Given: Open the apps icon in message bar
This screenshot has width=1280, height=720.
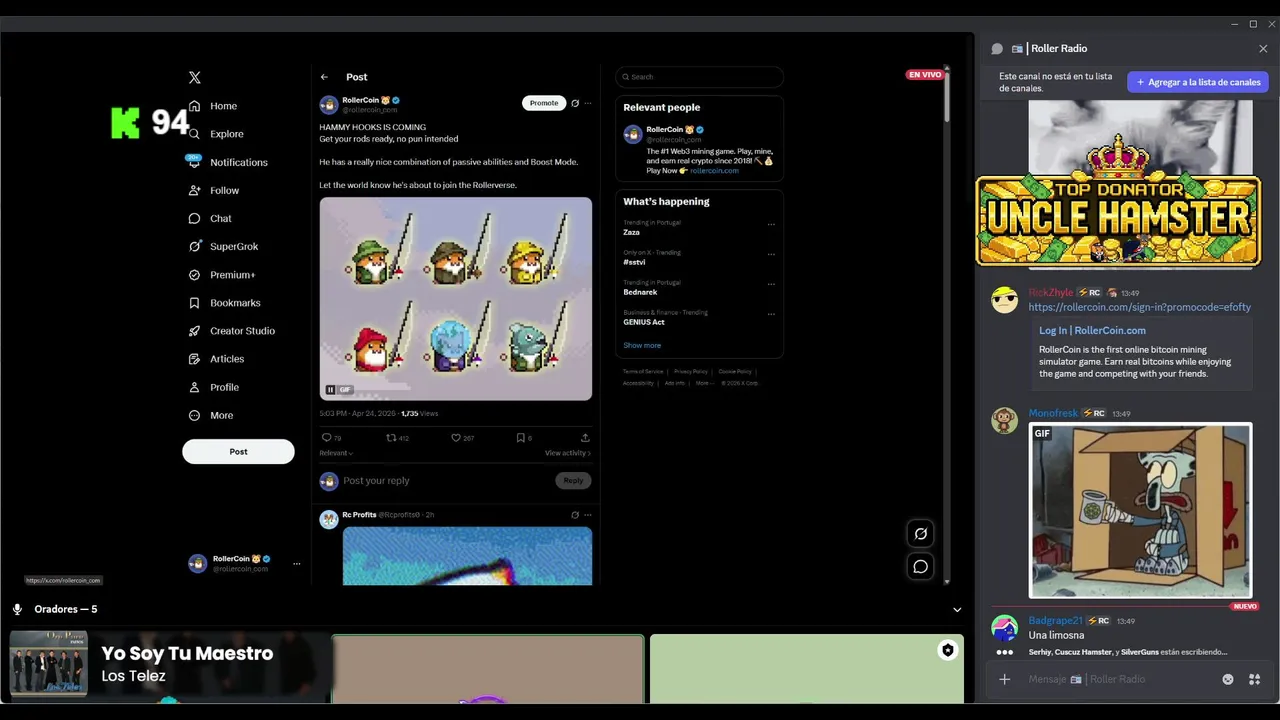Looking at the screenshot, I should [x=1254, y=680].
